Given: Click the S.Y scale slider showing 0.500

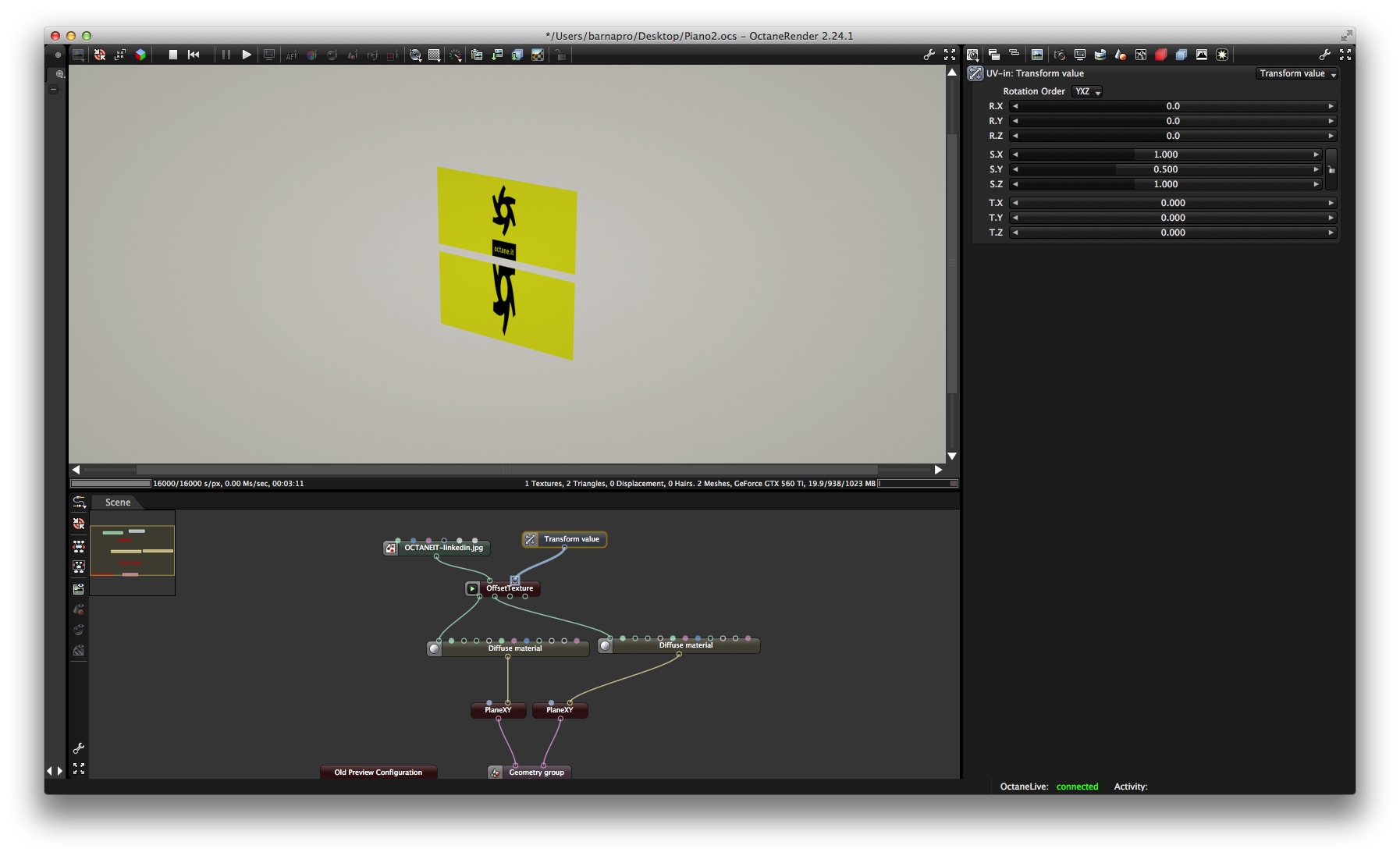Looking at the screenshot, I should (x=1166, y=169).
